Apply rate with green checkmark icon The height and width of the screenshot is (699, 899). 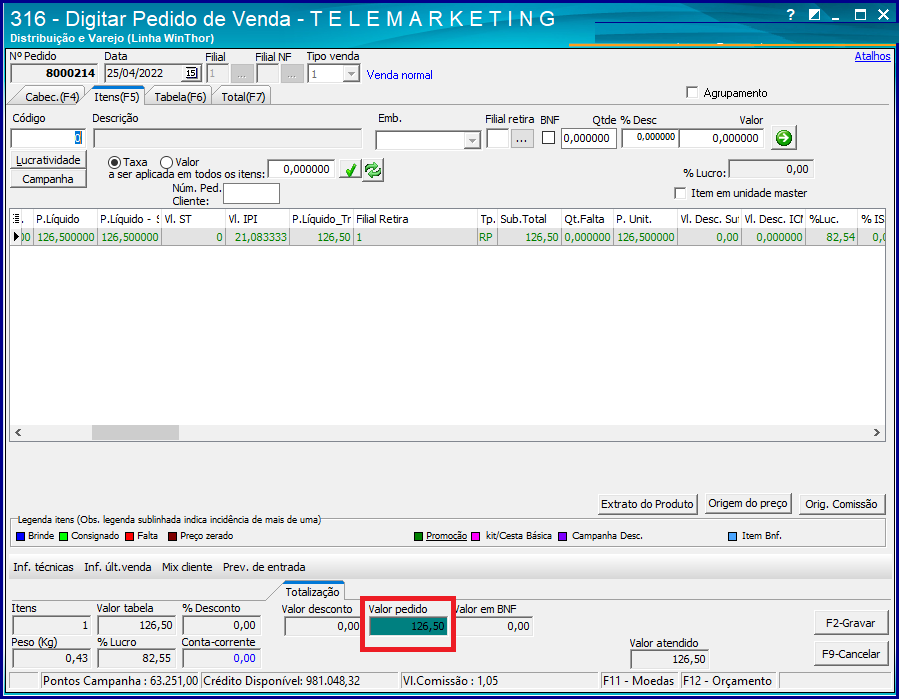point(350,170)
